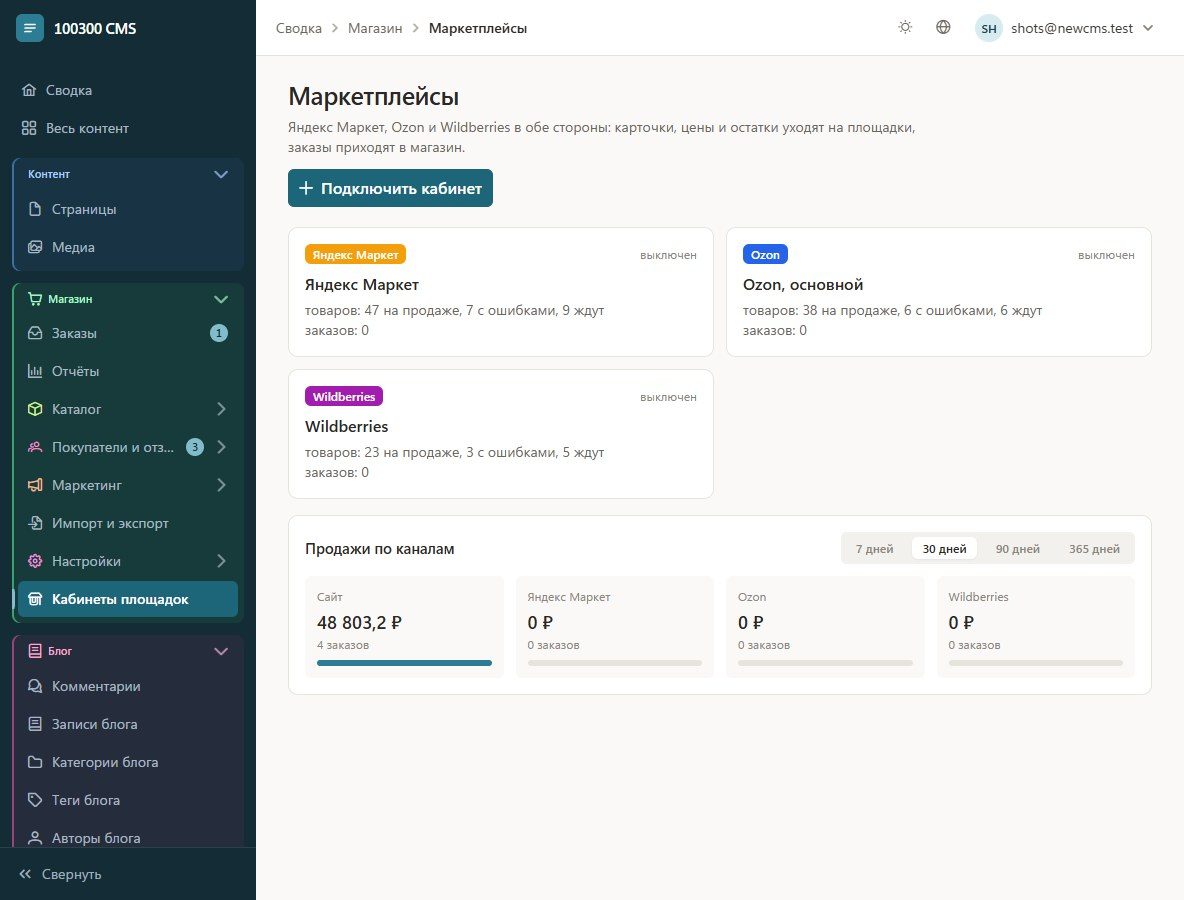Image resolution: width=1184 pixels, height=900 pixels.
Task: Go to Магазин breadcrumb link
Action: (375, 28)
